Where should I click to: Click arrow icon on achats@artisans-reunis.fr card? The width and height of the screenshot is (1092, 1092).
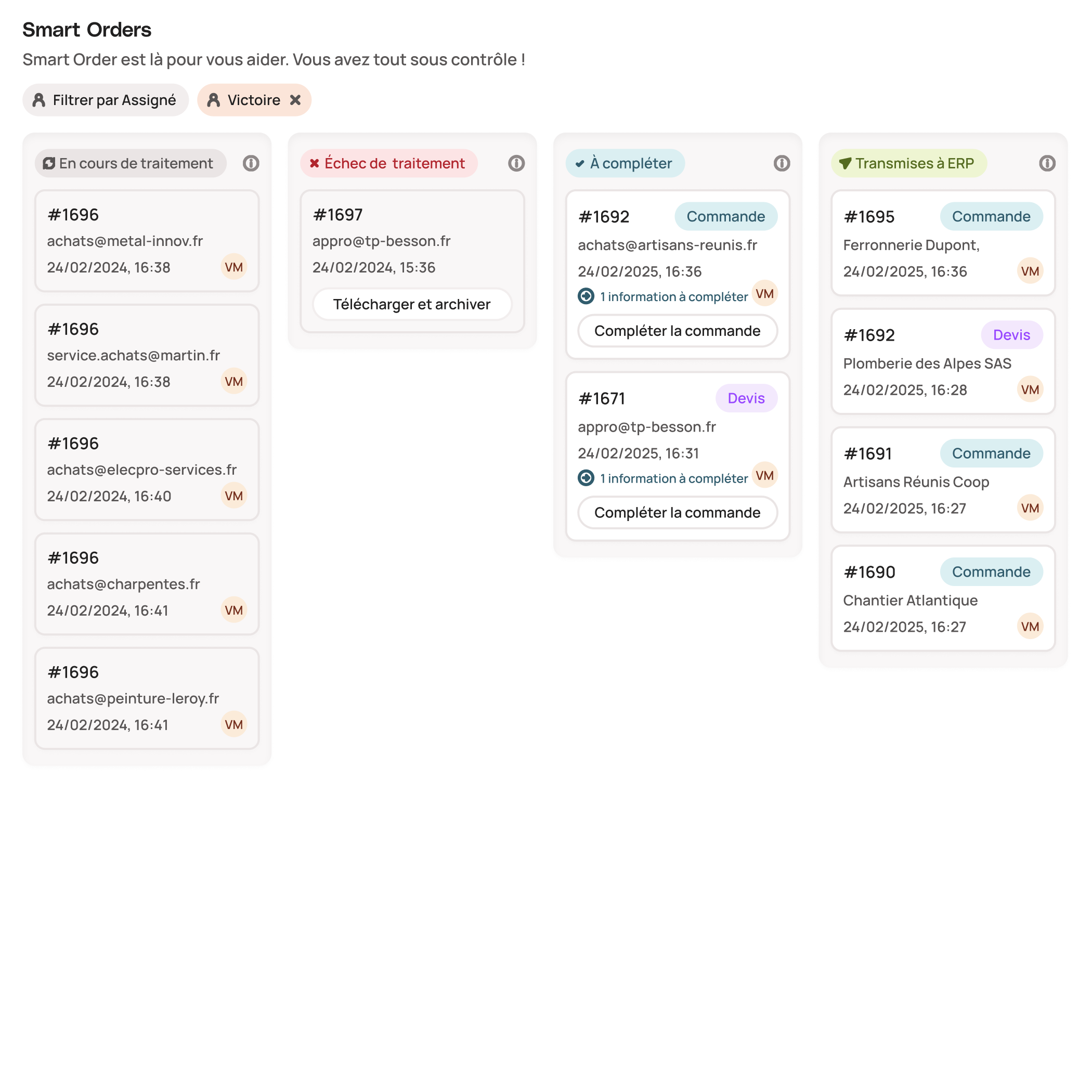[x=586, y=296]
